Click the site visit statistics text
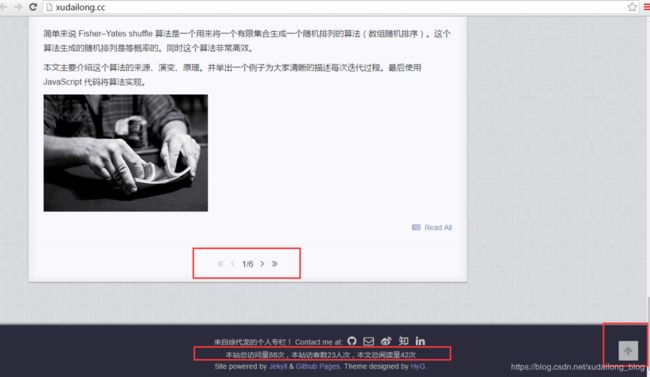The height and width of the screenshot is (377, 650). (x=321, y=355)
